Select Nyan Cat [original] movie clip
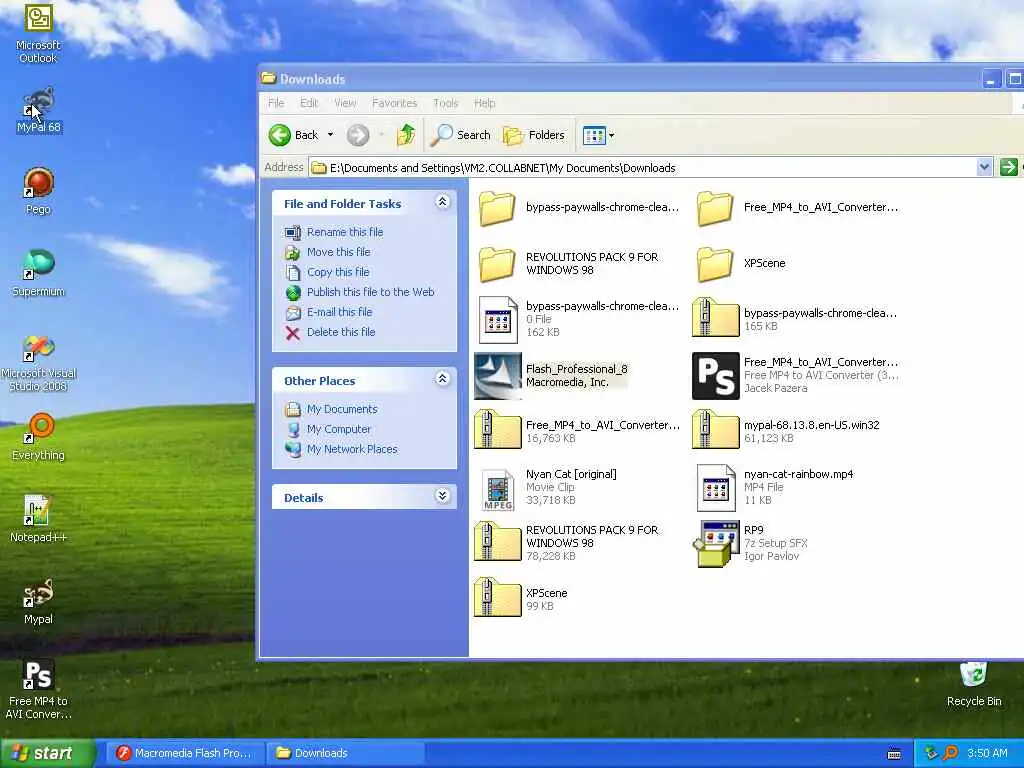Viewport: 1024px width, 768px height. point(547,488)
